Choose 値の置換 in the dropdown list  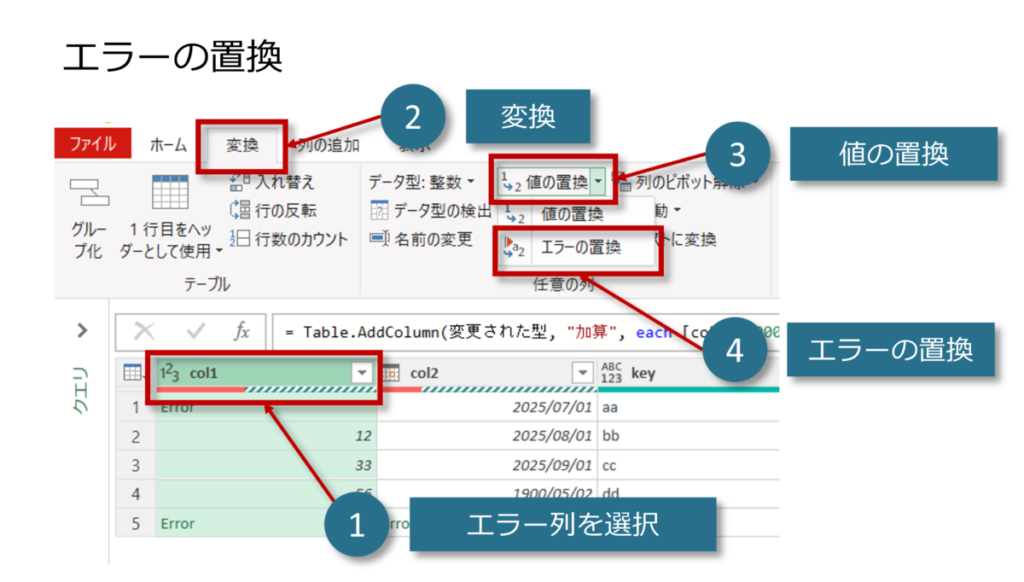point(572,213)
